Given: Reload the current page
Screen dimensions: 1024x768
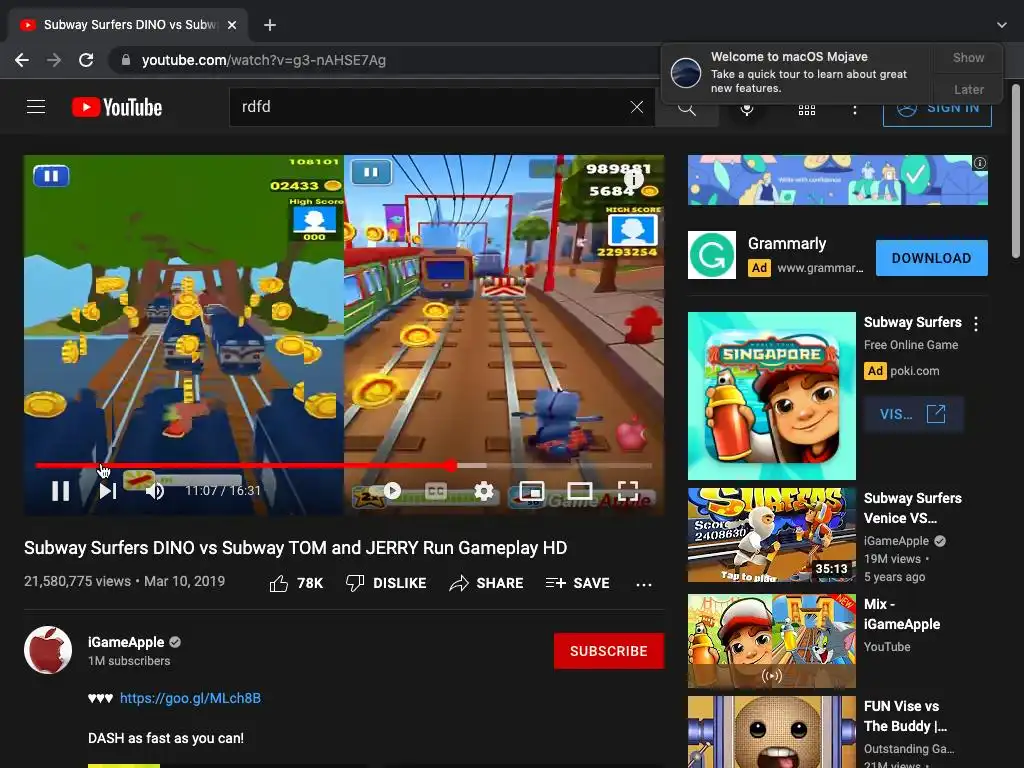Looking at the screenshot, I should point(86,60).
